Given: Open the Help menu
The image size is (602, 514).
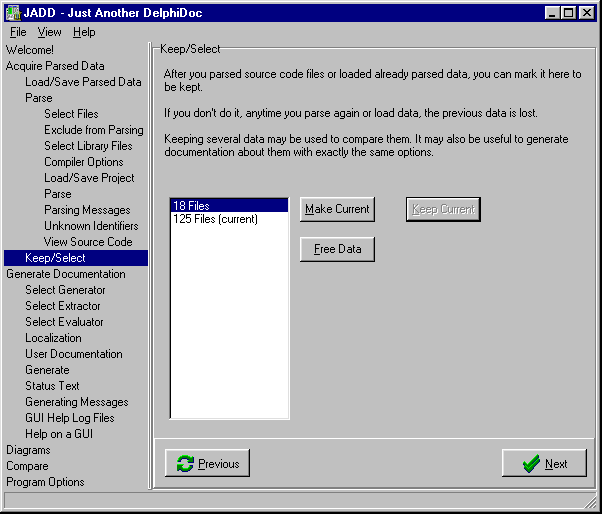Looking at the screenshot, I should pos(84,32).
